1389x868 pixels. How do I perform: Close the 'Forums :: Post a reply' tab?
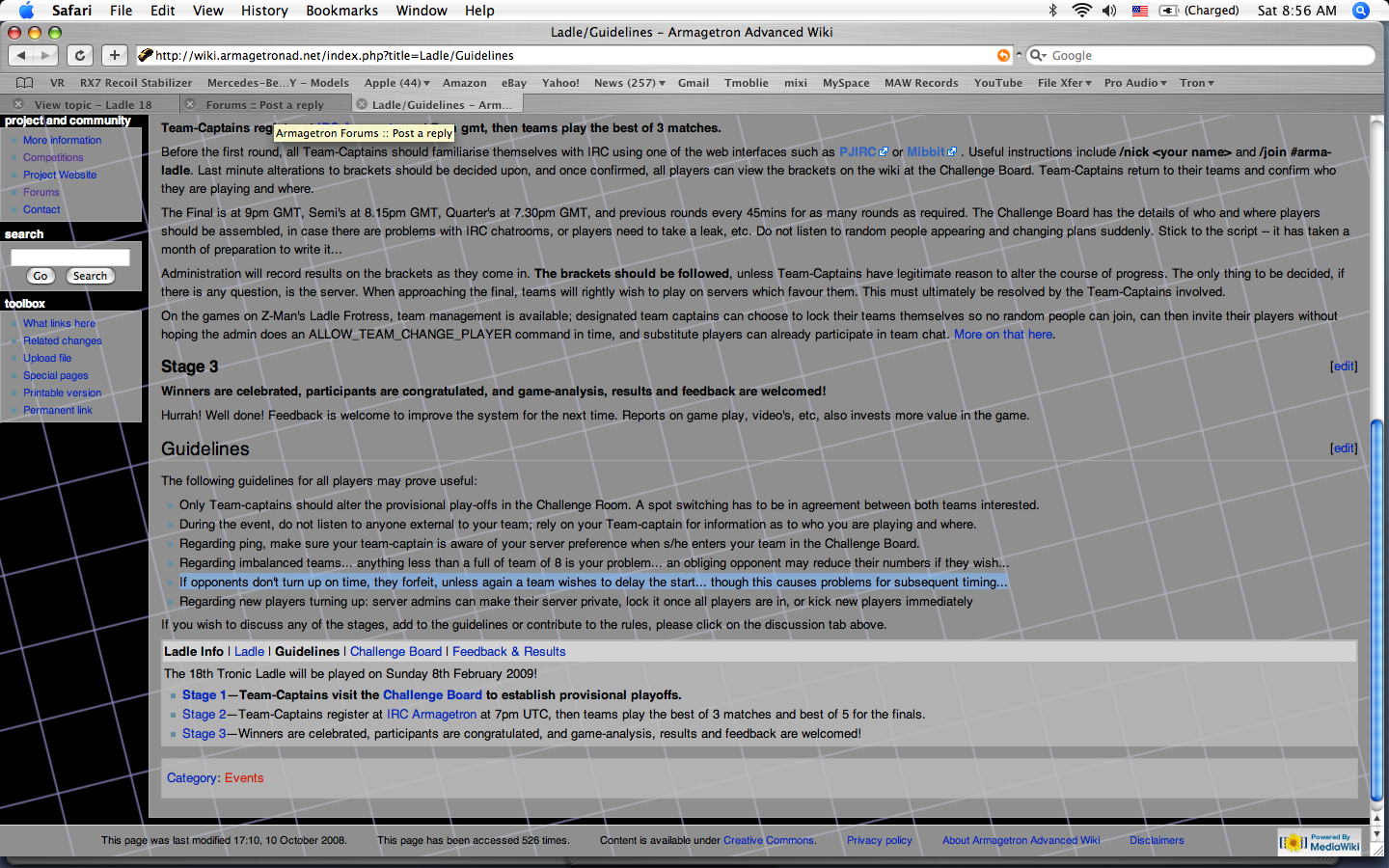pyautogui.click(x=190, y=104)
